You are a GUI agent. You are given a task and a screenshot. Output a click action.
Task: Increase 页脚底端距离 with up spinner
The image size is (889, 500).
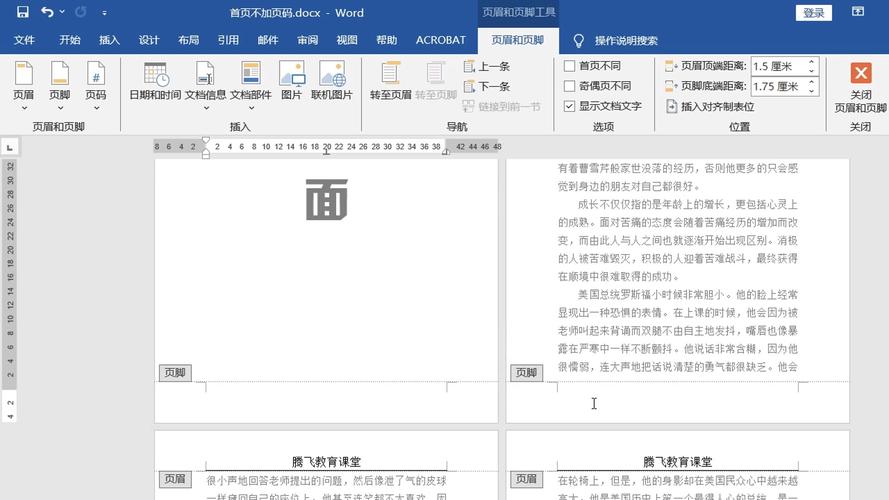[812, 82]
